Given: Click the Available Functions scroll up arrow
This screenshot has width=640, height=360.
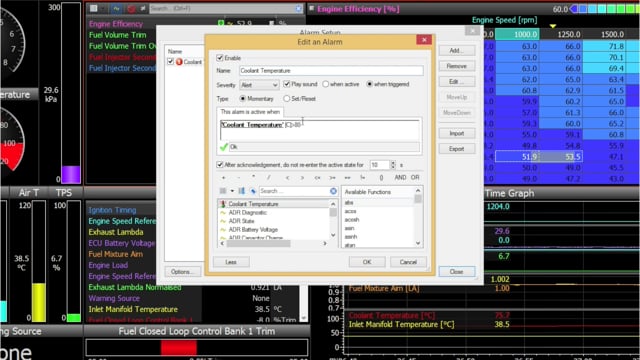Looking at the screenshot, I should (x=418, y=191).
